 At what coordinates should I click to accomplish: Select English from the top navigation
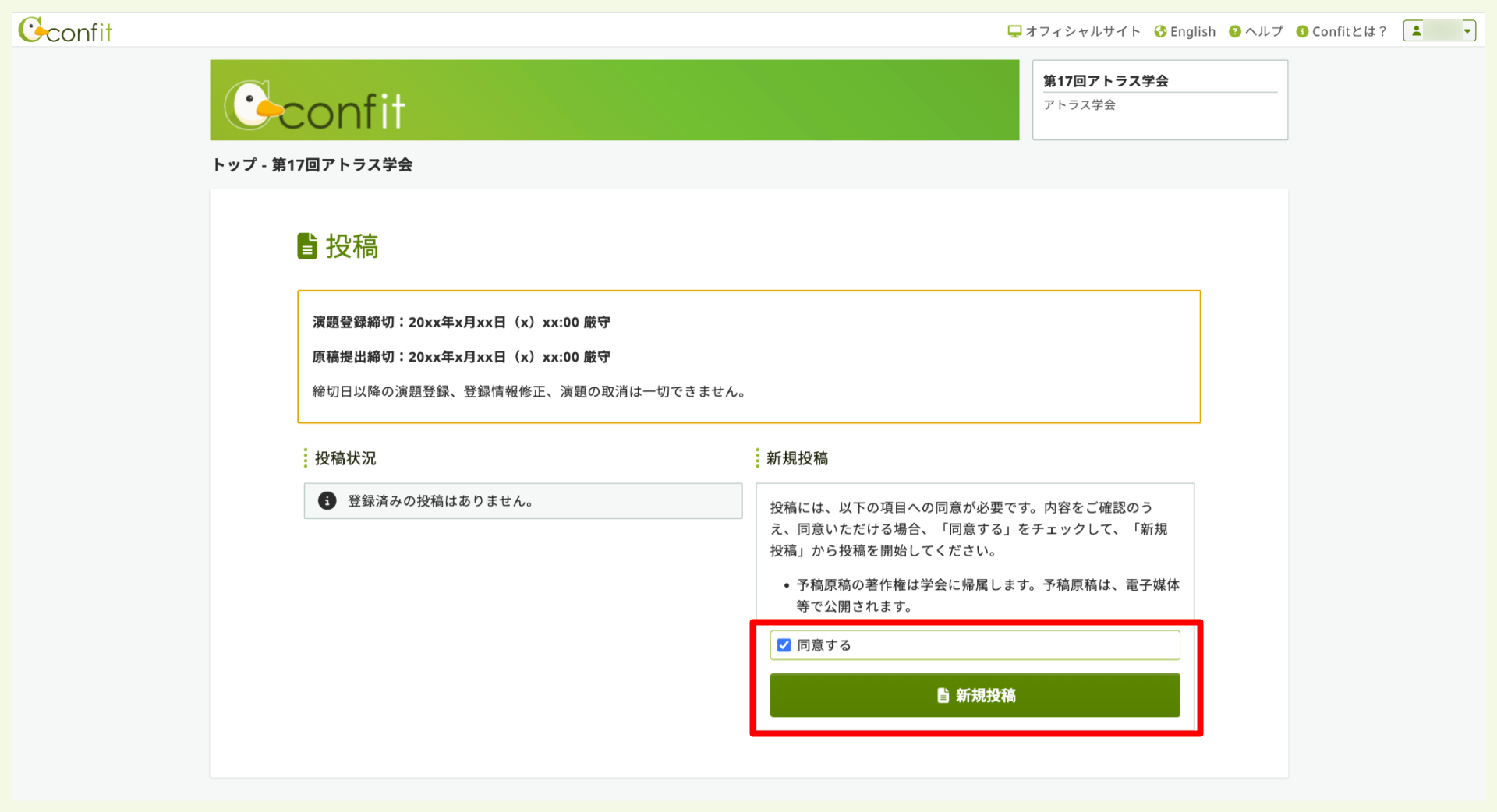pyautogui.click(x=1191, y=31)
